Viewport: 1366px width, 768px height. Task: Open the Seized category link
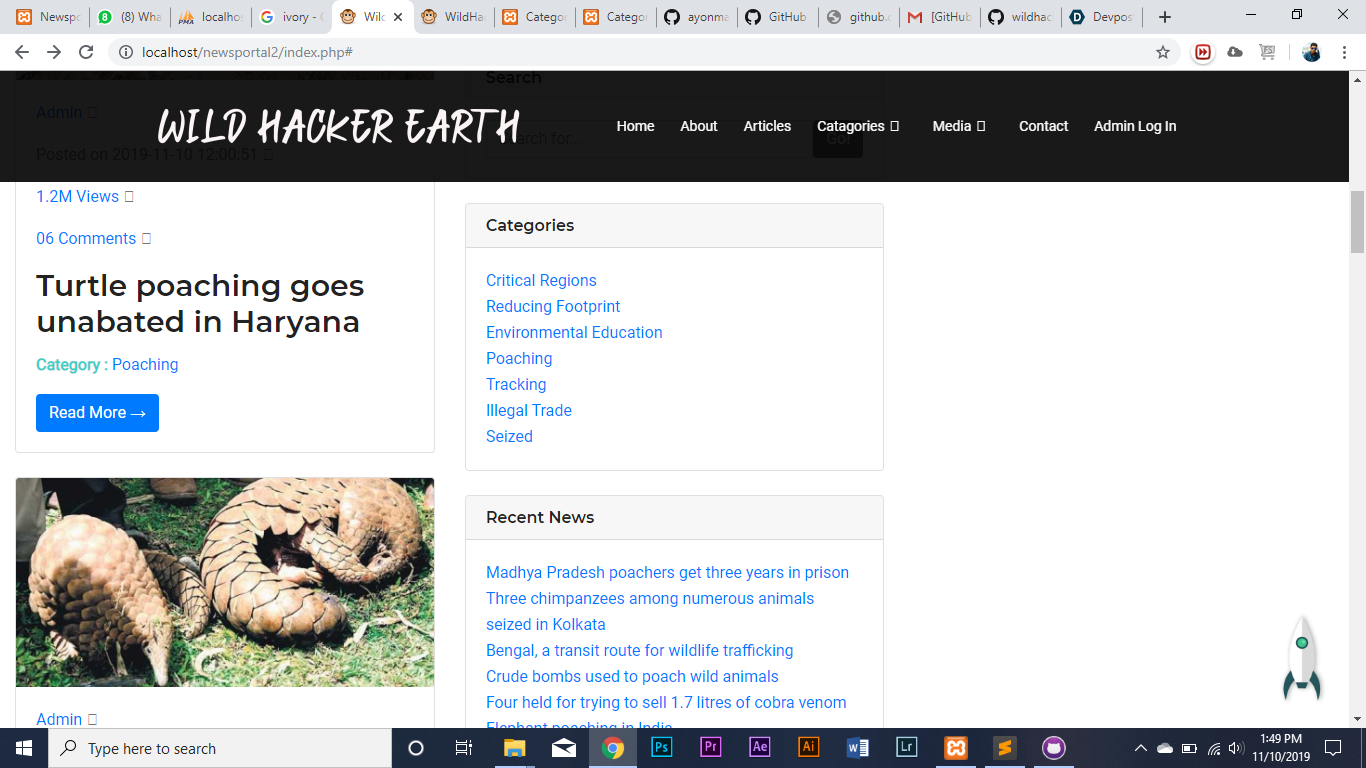click(509, 437)
